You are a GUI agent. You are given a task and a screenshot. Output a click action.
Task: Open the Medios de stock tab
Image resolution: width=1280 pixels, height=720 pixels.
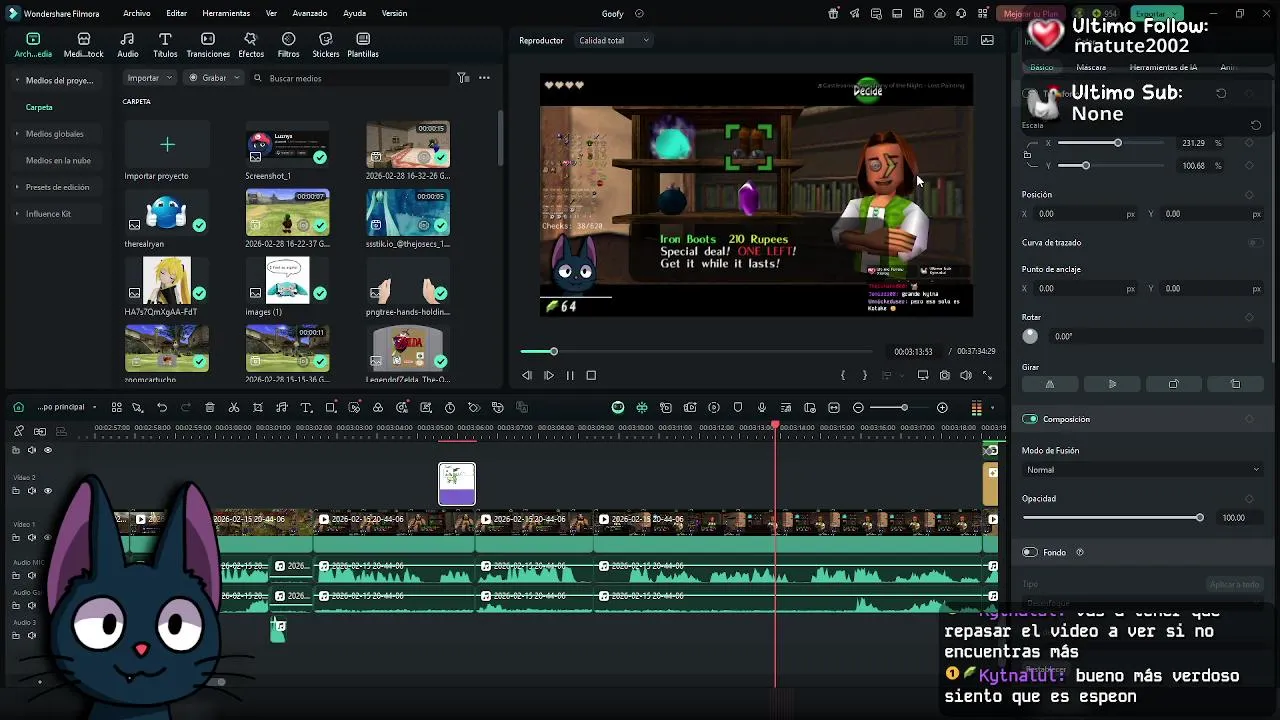84,45
